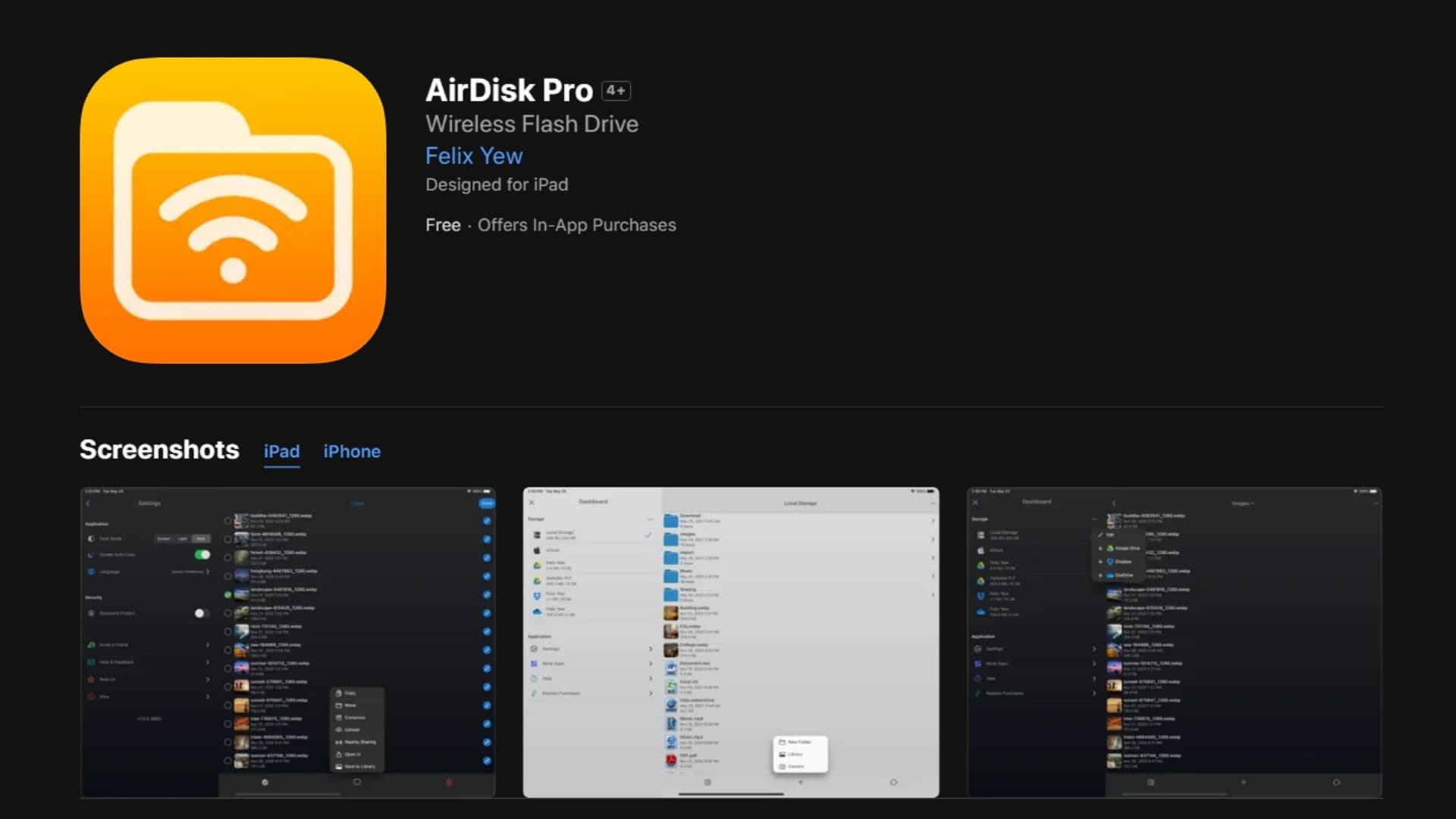
Task: Click the AirDisk Pro orange app icon
Action: coord(233,210)
